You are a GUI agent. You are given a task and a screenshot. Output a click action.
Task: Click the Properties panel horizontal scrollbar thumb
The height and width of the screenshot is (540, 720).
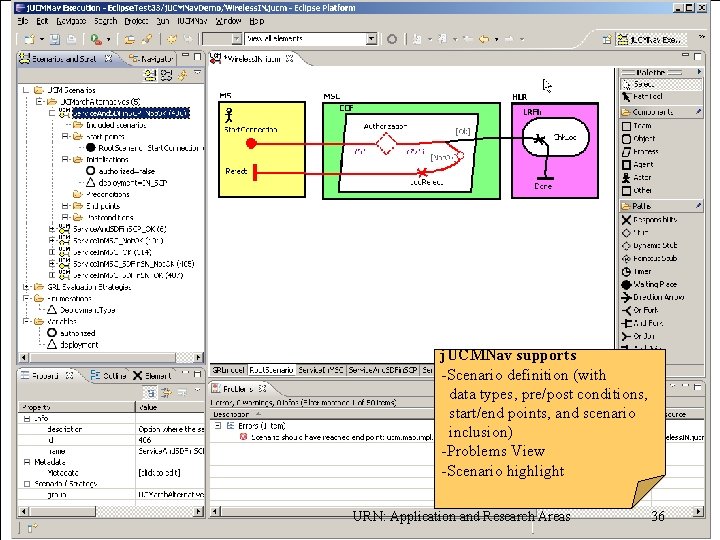(x=62, y=511)
